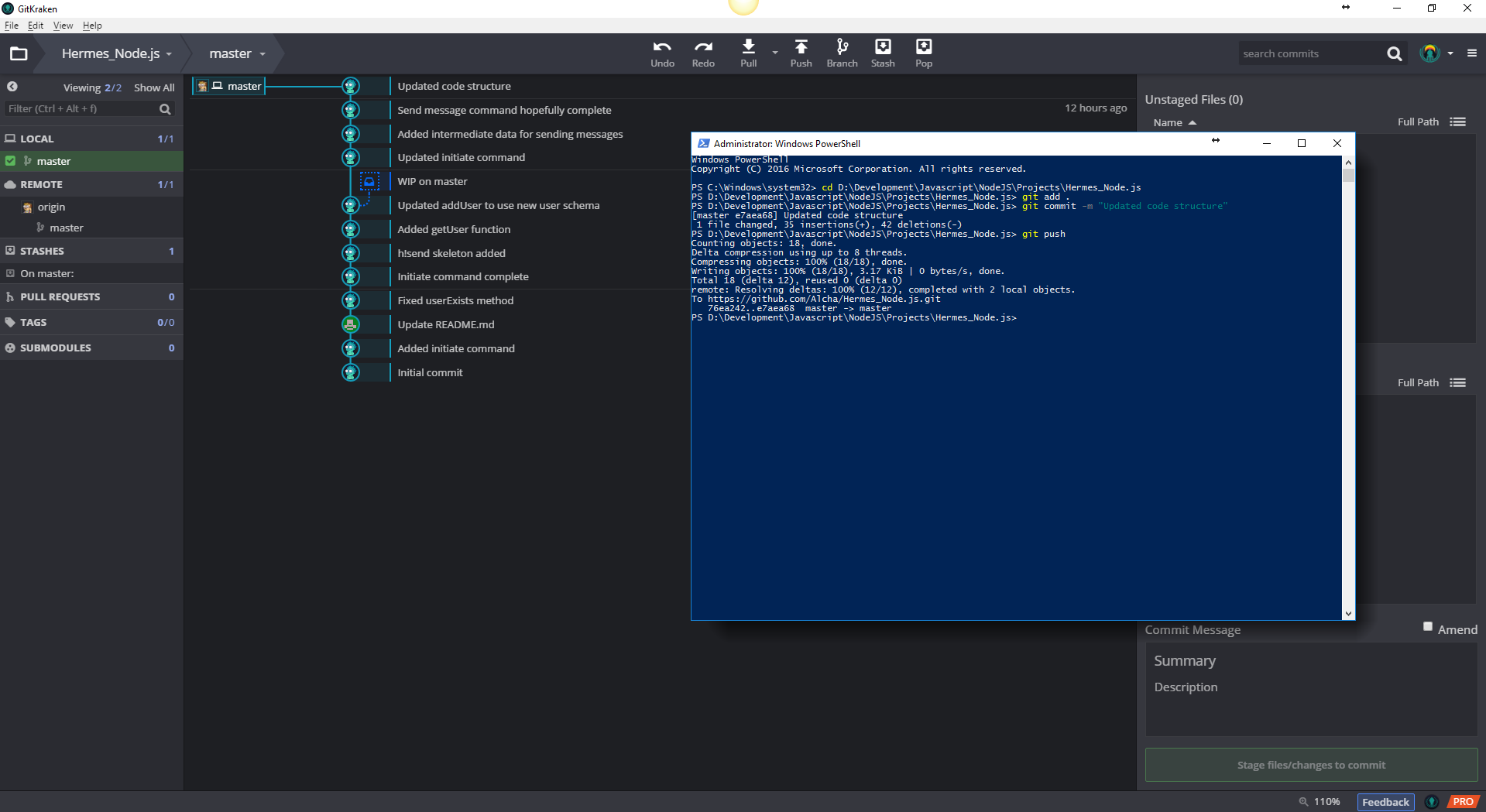Image resolution: width=1486 pixels, height=812 pixels.
Task: Create a branch using Branch icon
Action: tap(842, 53)
